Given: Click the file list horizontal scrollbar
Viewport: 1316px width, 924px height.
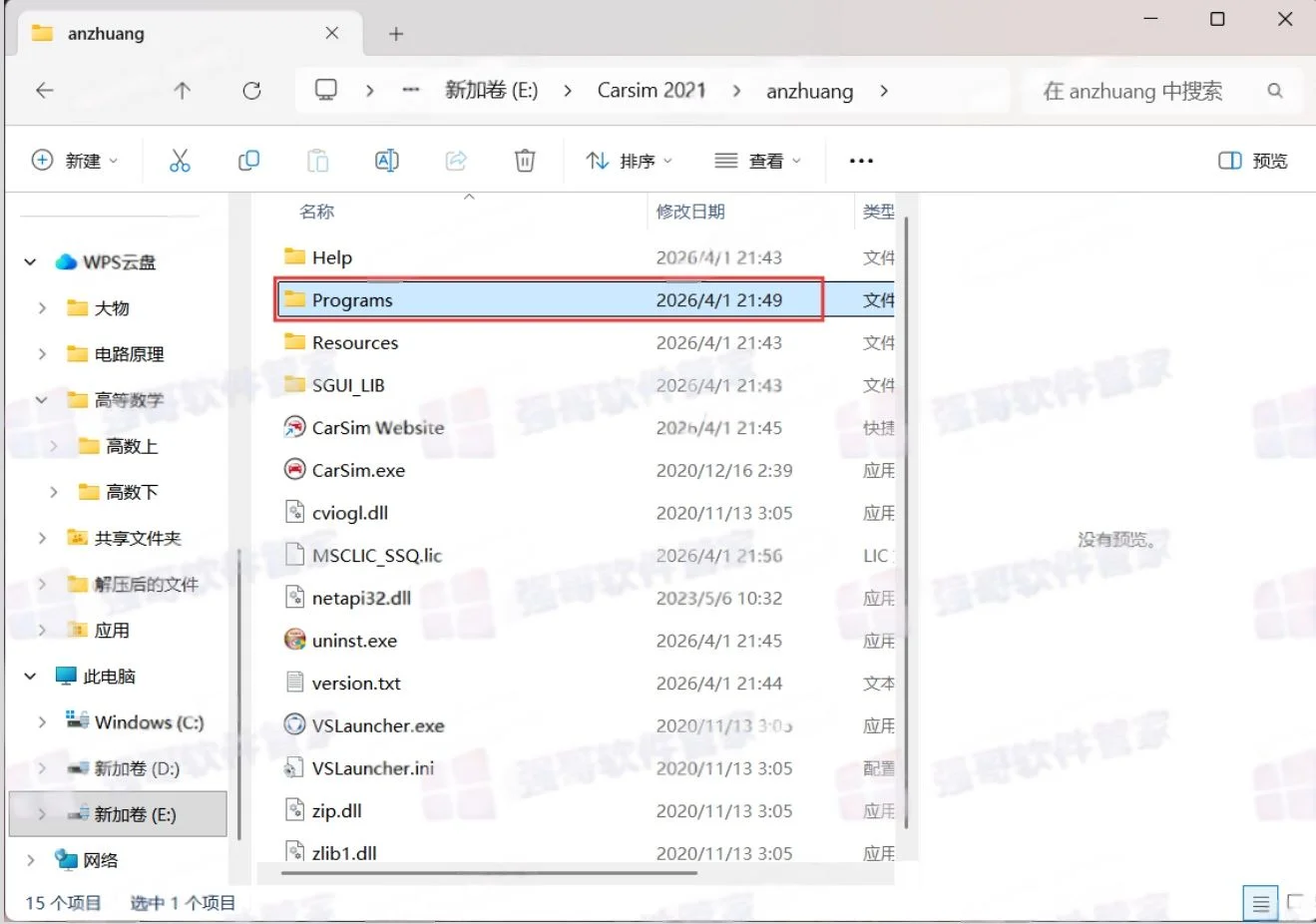Looking at the screenshot, I should [x=489, y=873].
